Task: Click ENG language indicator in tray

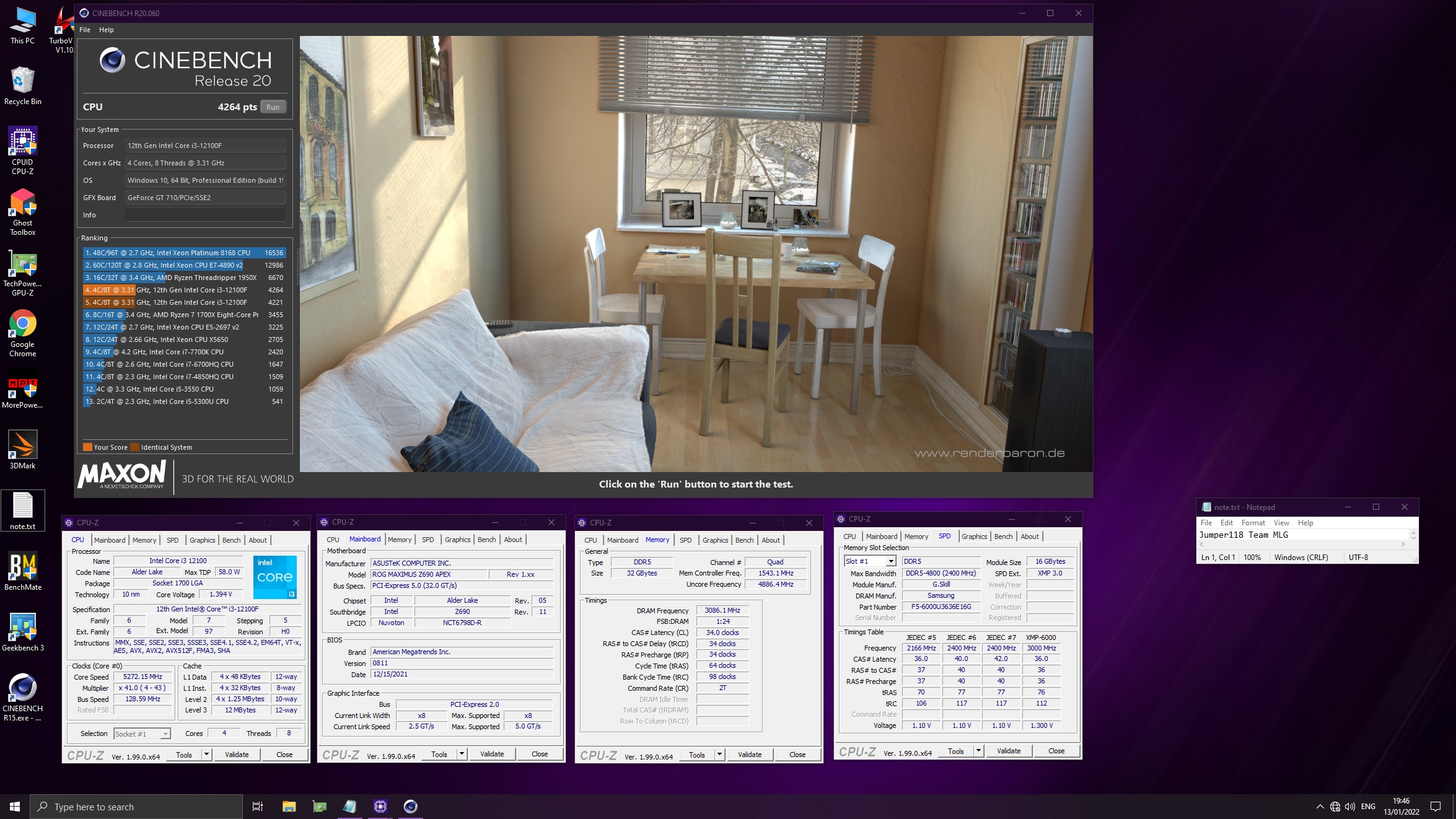Action: click(1368, 807)
